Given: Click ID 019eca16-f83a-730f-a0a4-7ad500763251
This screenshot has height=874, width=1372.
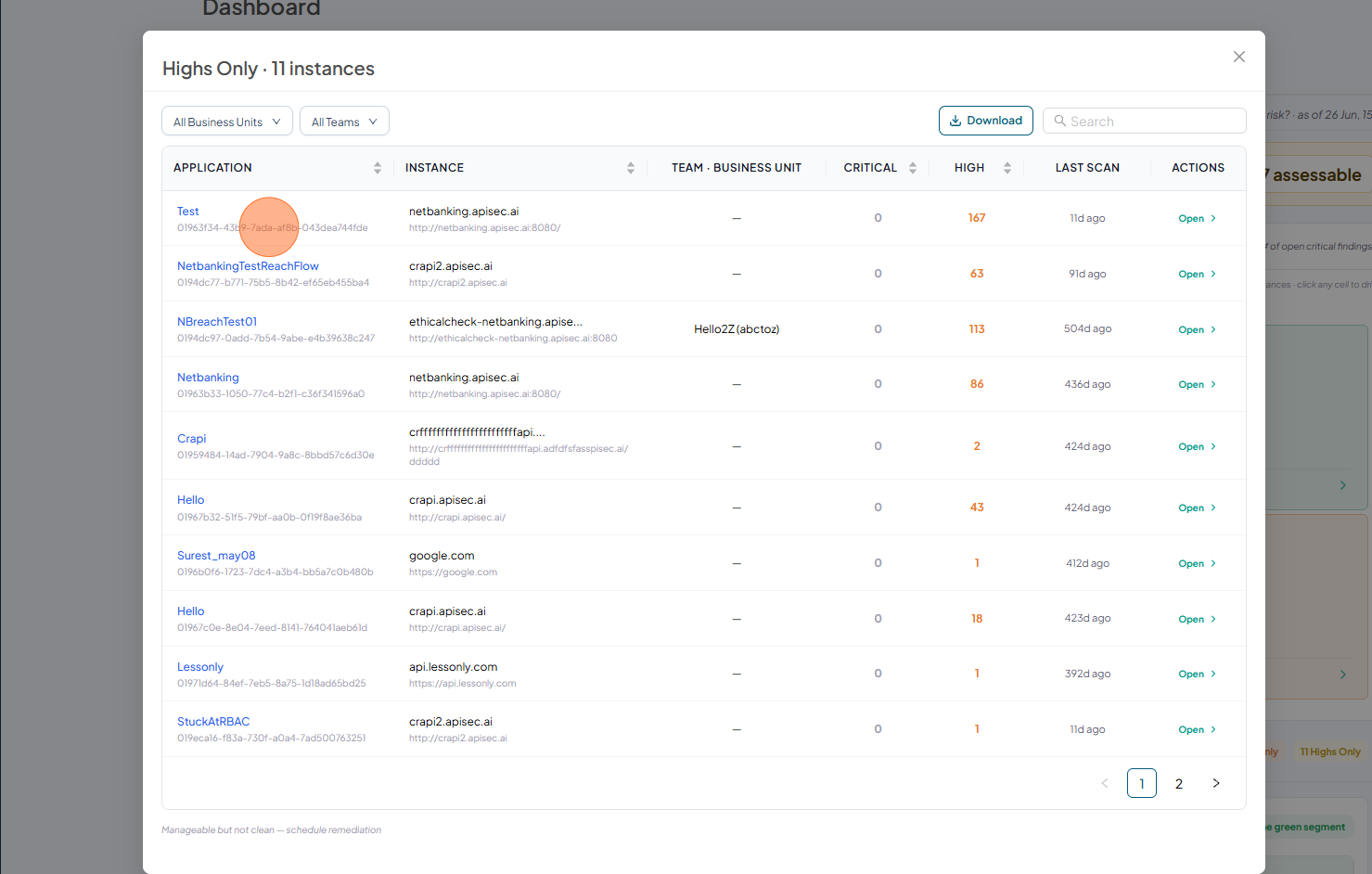Looking at the screenshot, I should [x=272, y=739].
